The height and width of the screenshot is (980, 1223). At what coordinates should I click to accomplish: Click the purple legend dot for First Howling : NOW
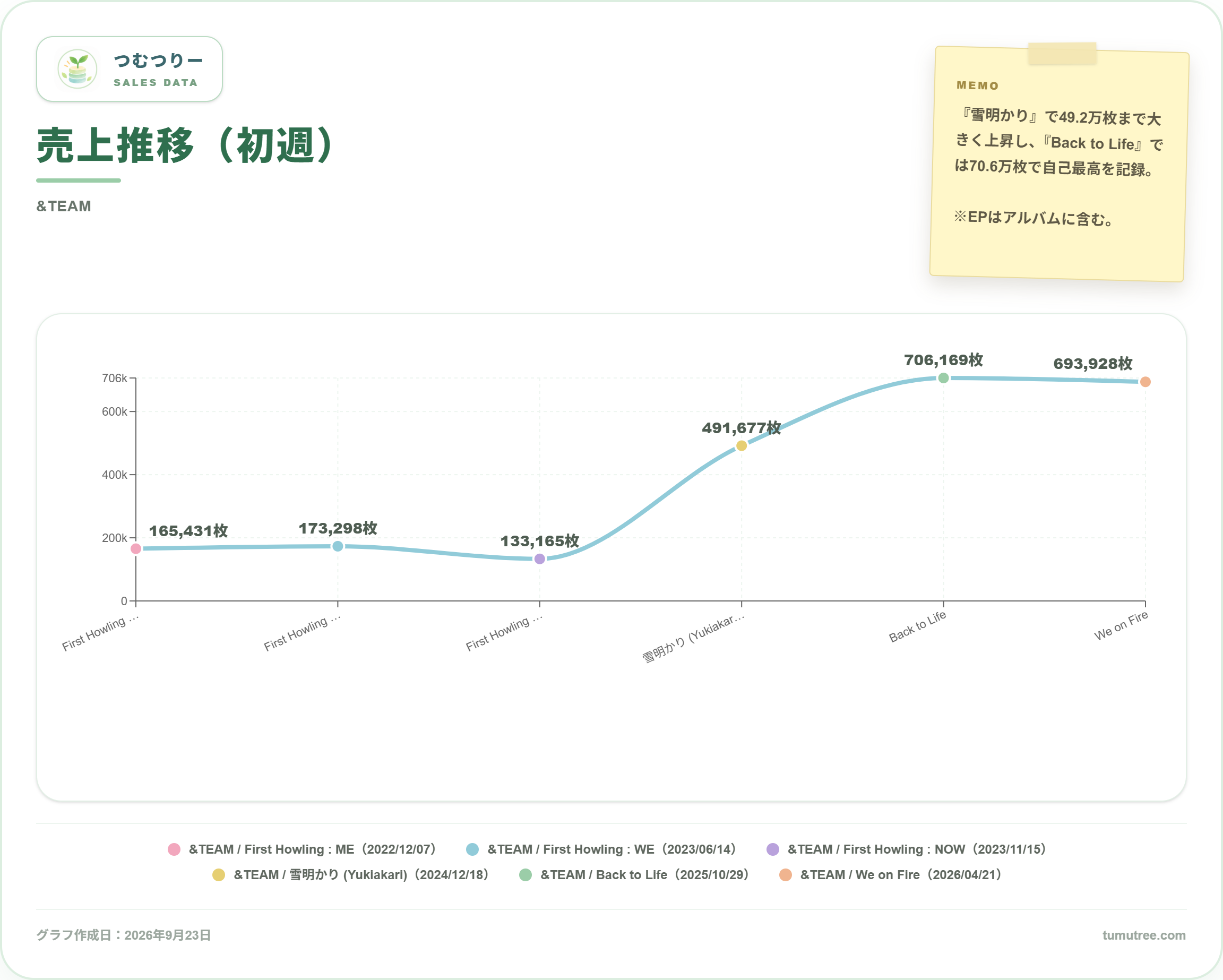coord(772,849)
